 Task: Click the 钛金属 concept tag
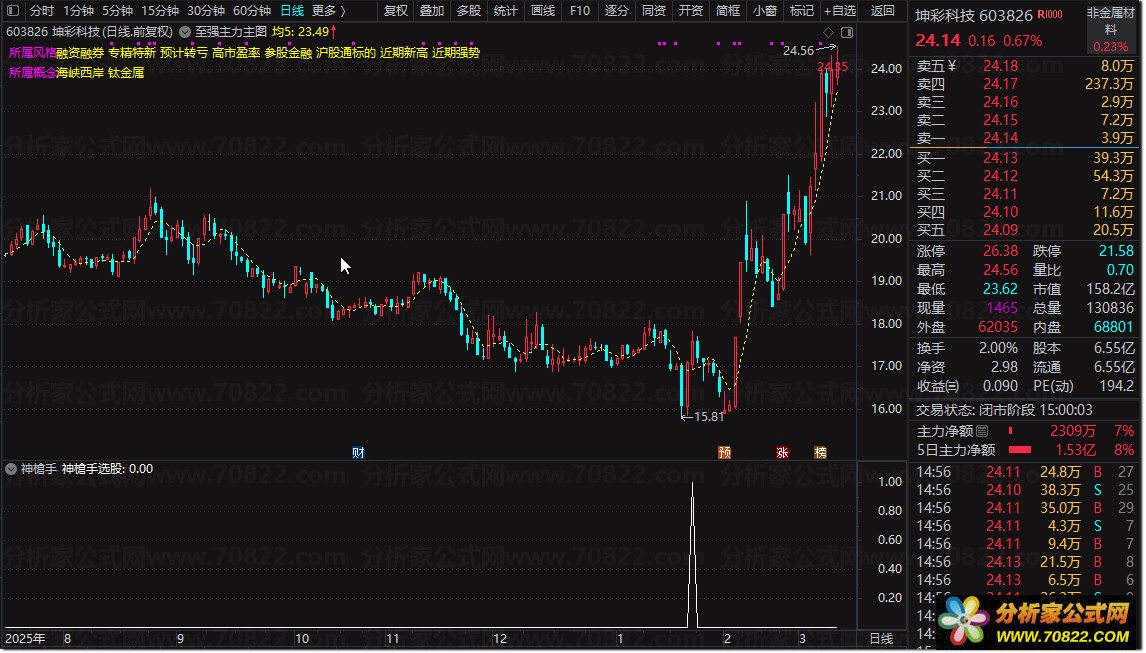pos(126,72)
